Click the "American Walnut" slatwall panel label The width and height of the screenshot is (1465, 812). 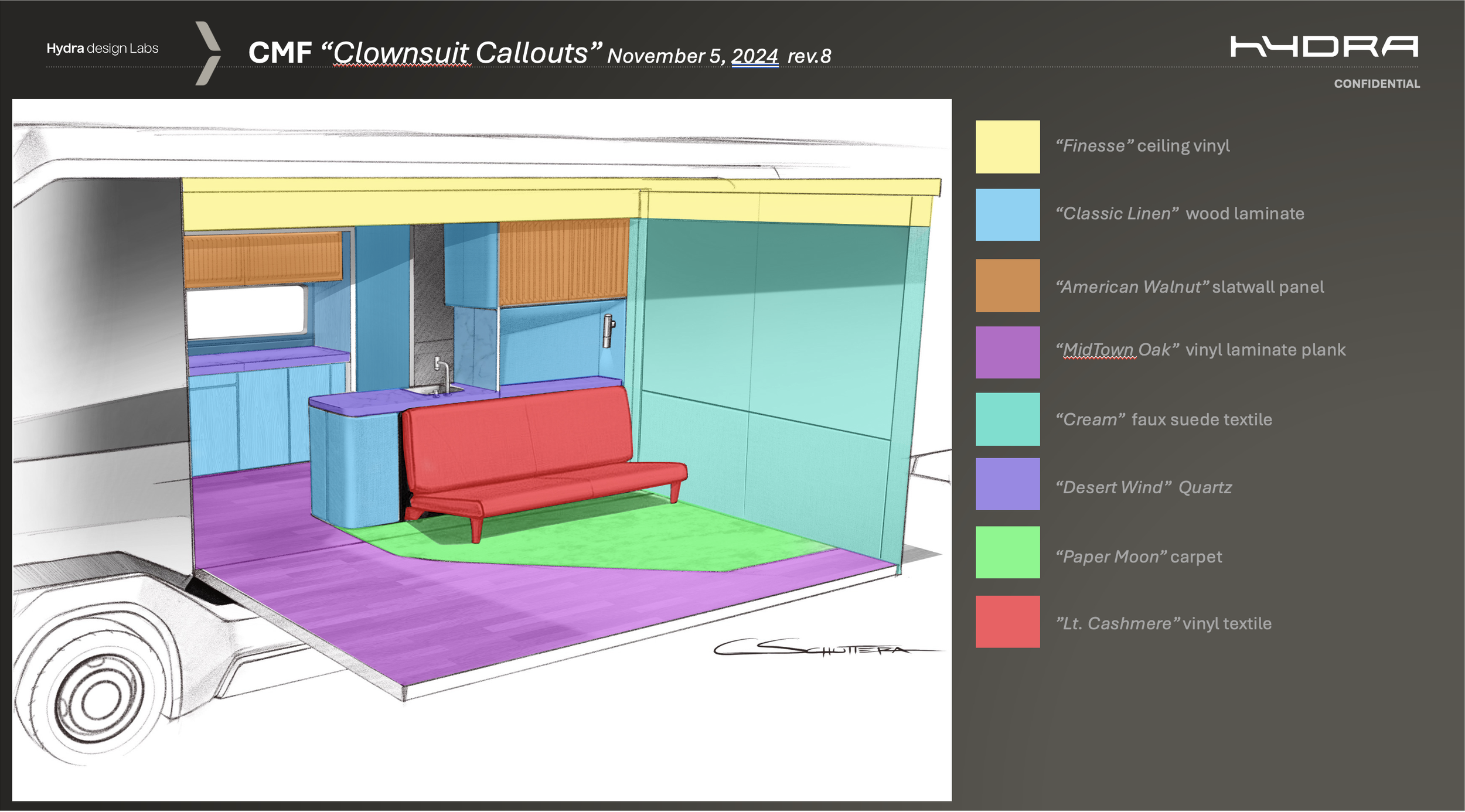(1190, 287)
